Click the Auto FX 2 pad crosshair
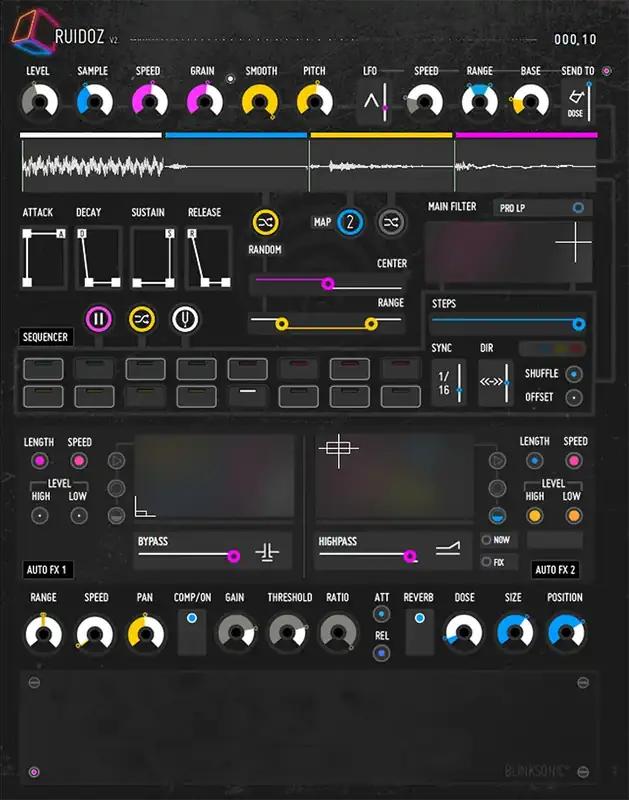The height and width of the screenshot is (800, 629). pos(338,449)
